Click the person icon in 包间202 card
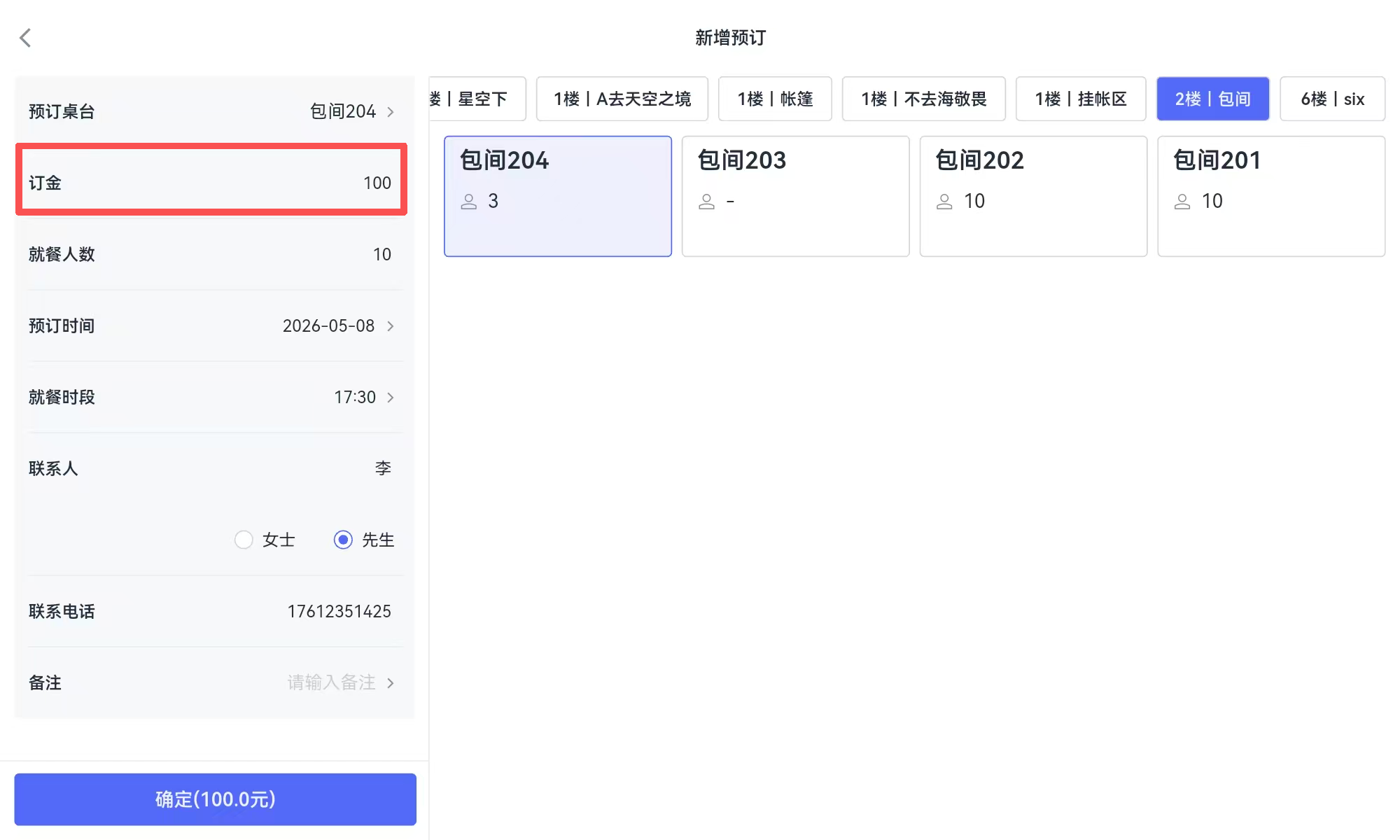Viewport: 1400px width, 840px height. tap(944, 202)
